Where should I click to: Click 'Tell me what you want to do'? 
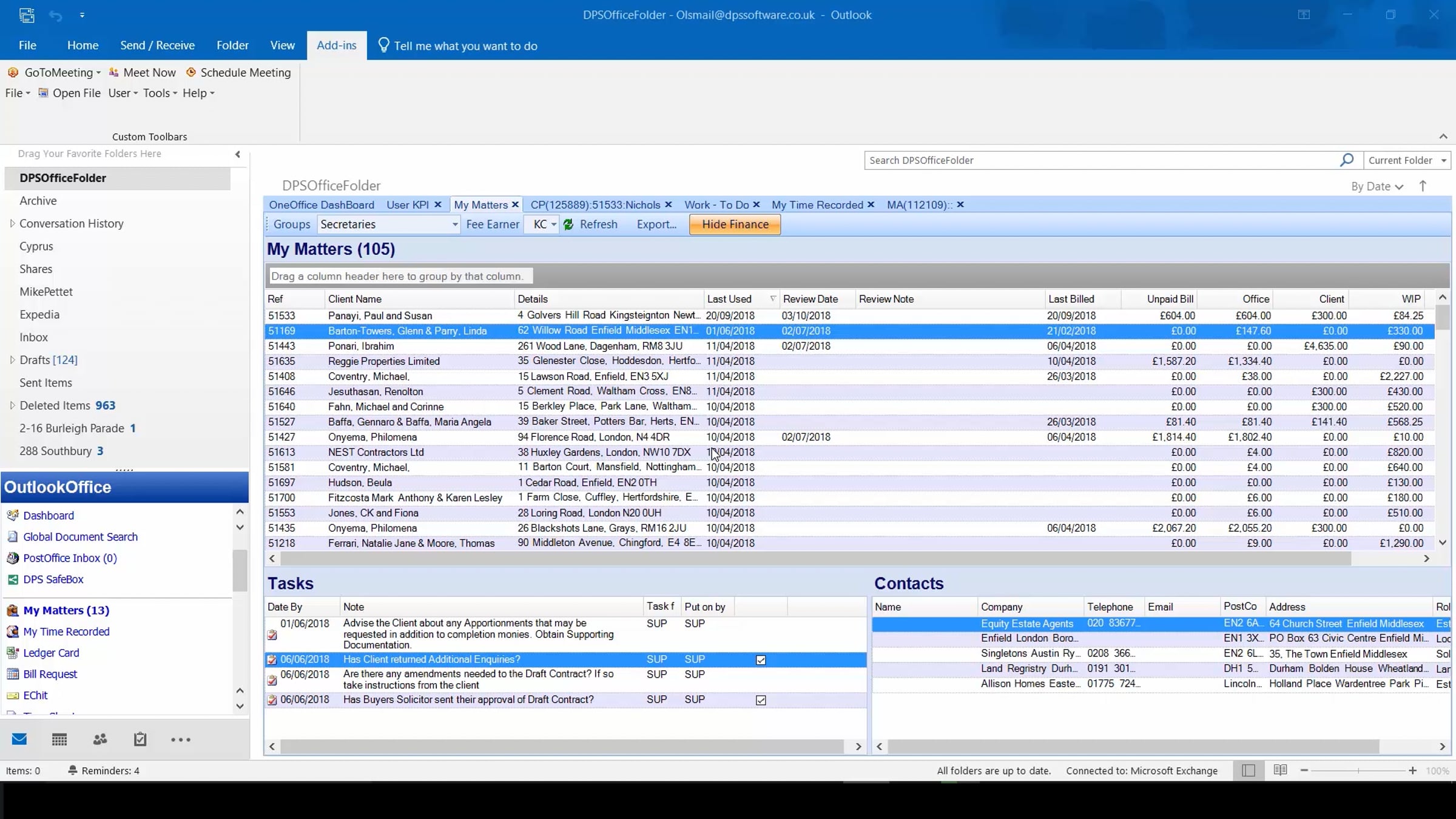(465, 46)
